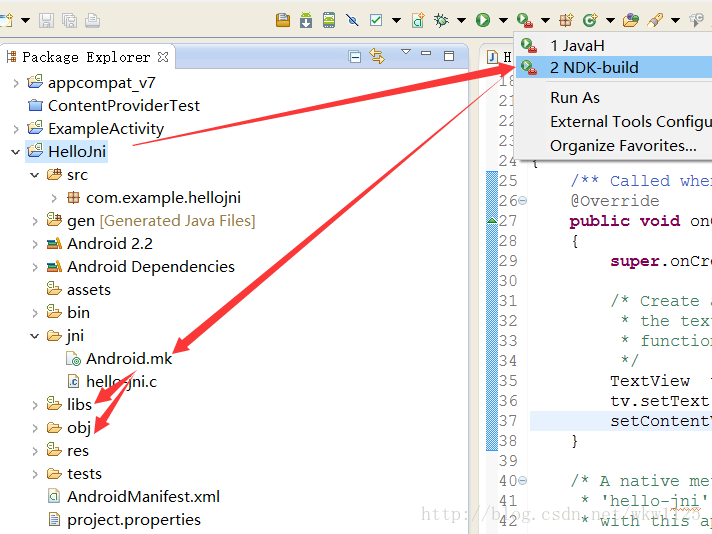Expand the appcompat_v7 project

[16, 83]
